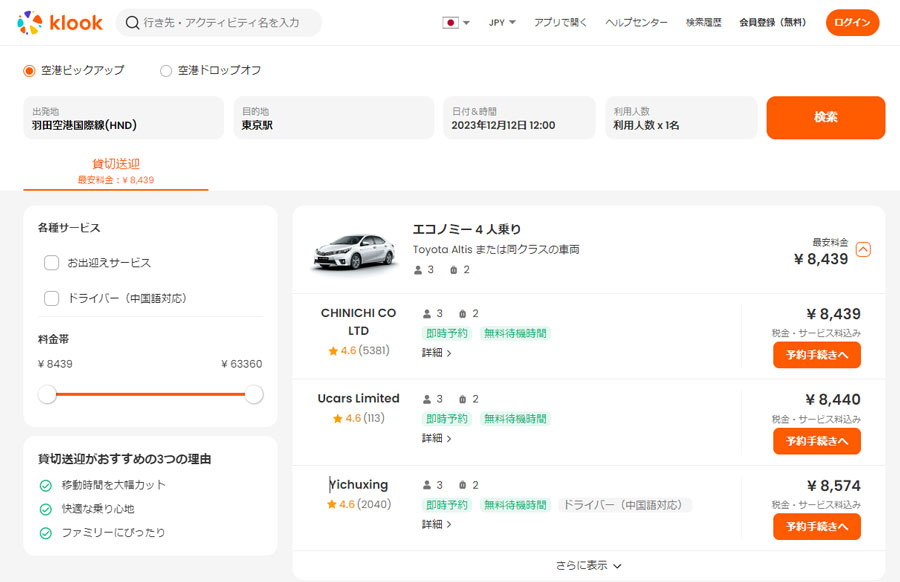Expand 詳細 for CHINICHI CO LTD
Screen dimensions: 900x582
click(x=436, y=353)
